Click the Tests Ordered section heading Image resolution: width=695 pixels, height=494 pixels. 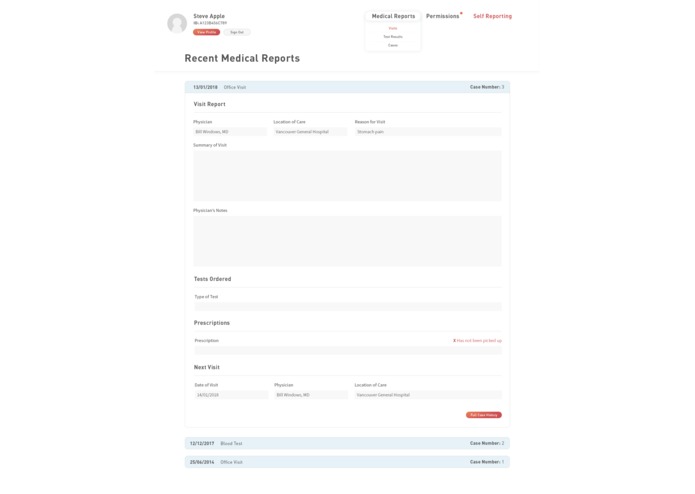pyautogui.click(x=212, y=279)
